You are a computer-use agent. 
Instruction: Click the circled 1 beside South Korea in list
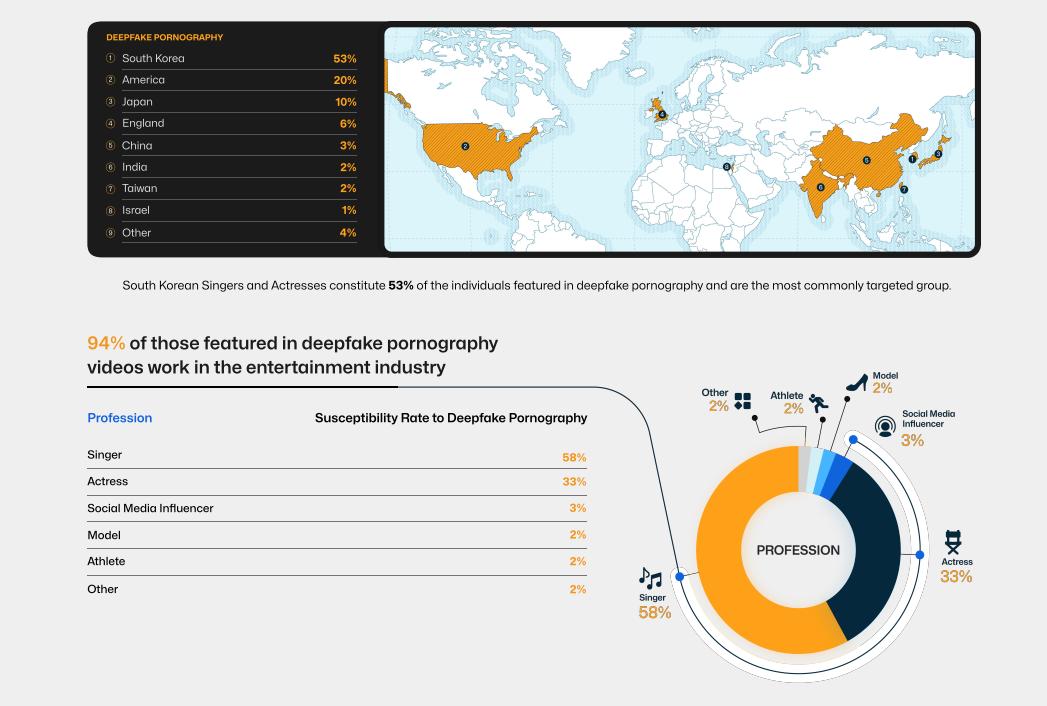coord(111,58)
